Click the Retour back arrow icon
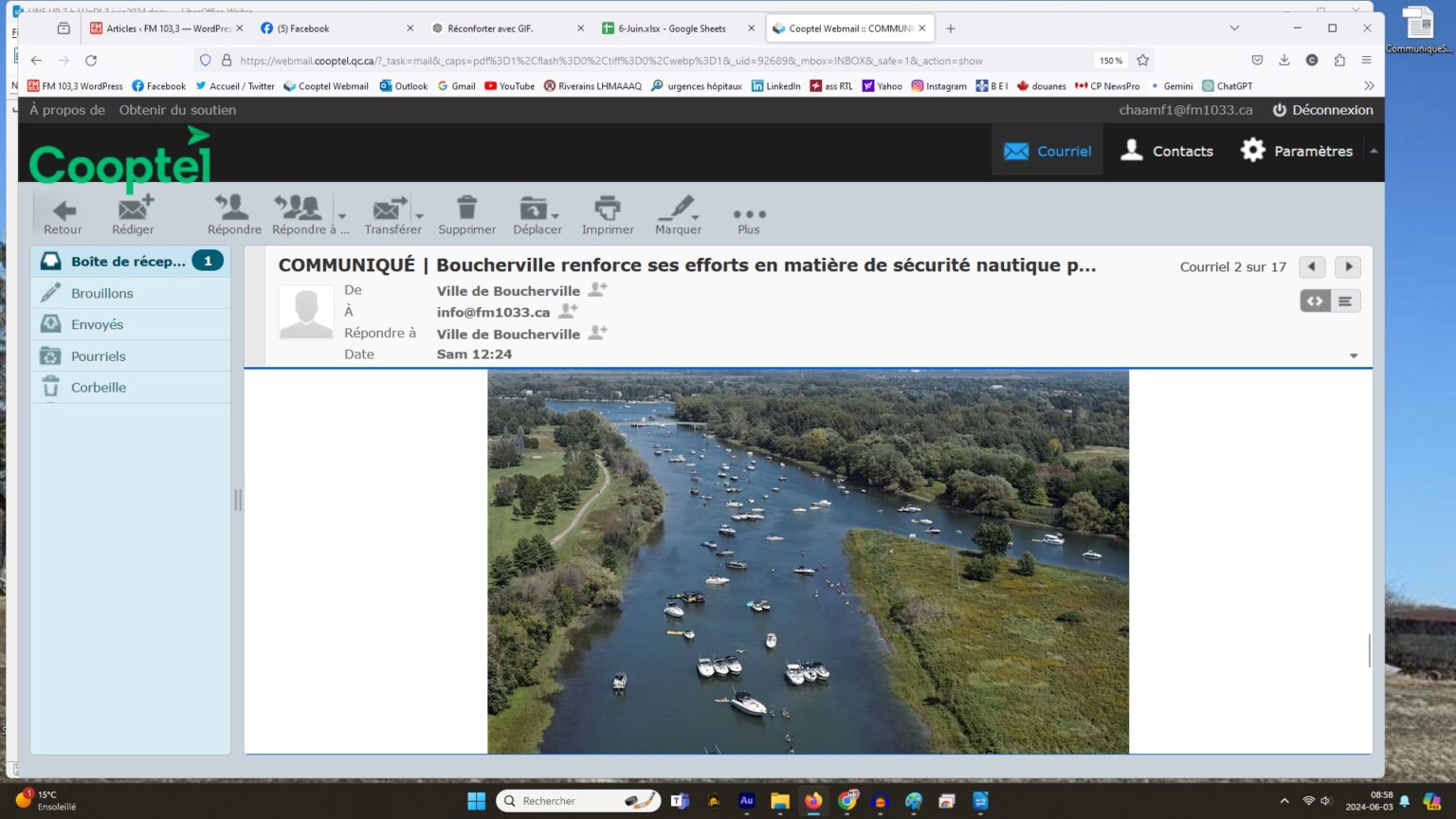Screen dimensions: 1456x819 click(x=64, y=209)
